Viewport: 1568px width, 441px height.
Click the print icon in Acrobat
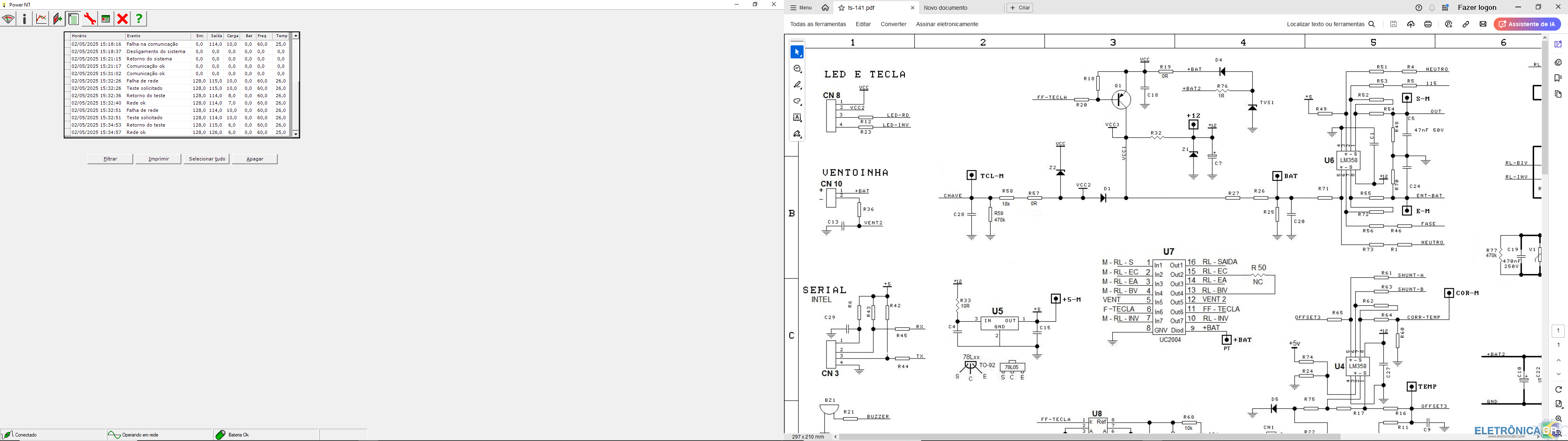point(1428,24)
